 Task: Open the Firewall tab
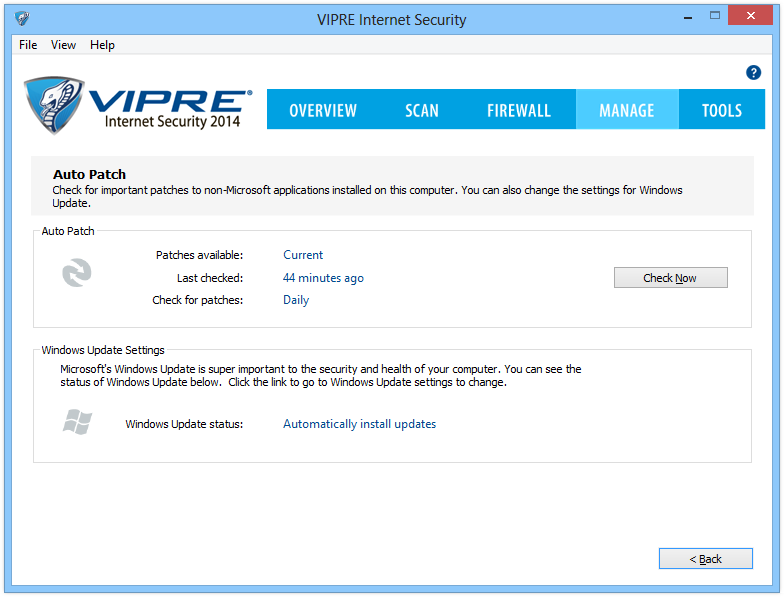(x=518, y=110)
